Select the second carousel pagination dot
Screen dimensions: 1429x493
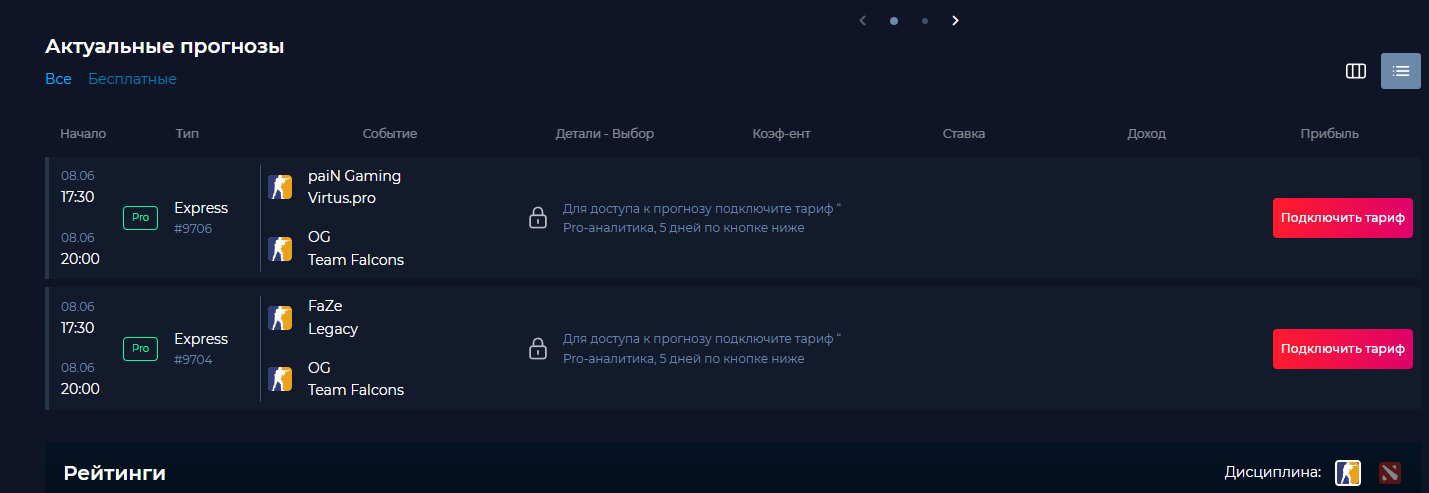[925, 20]
